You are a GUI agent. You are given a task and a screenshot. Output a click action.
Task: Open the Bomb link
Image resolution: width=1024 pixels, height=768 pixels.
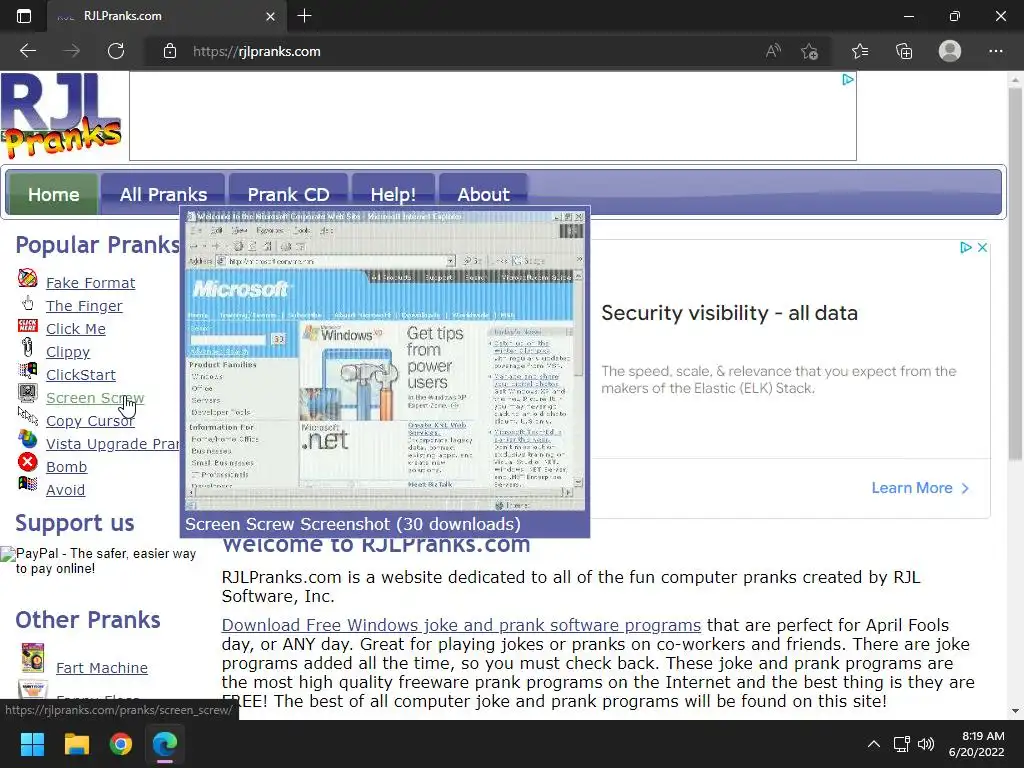coord(67,467)
